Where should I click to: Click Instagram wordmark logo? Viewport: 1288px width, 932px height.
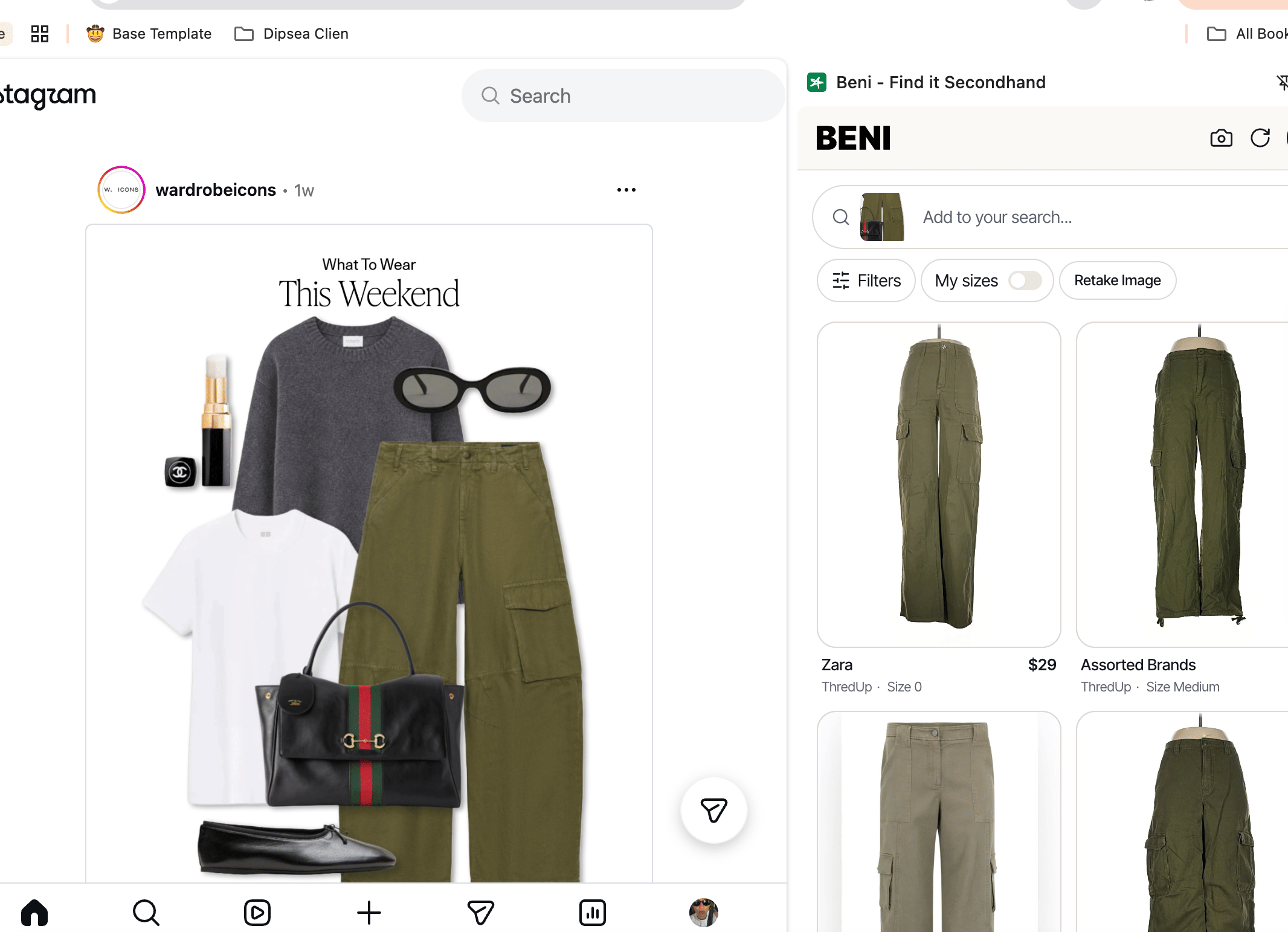(48, 95)
